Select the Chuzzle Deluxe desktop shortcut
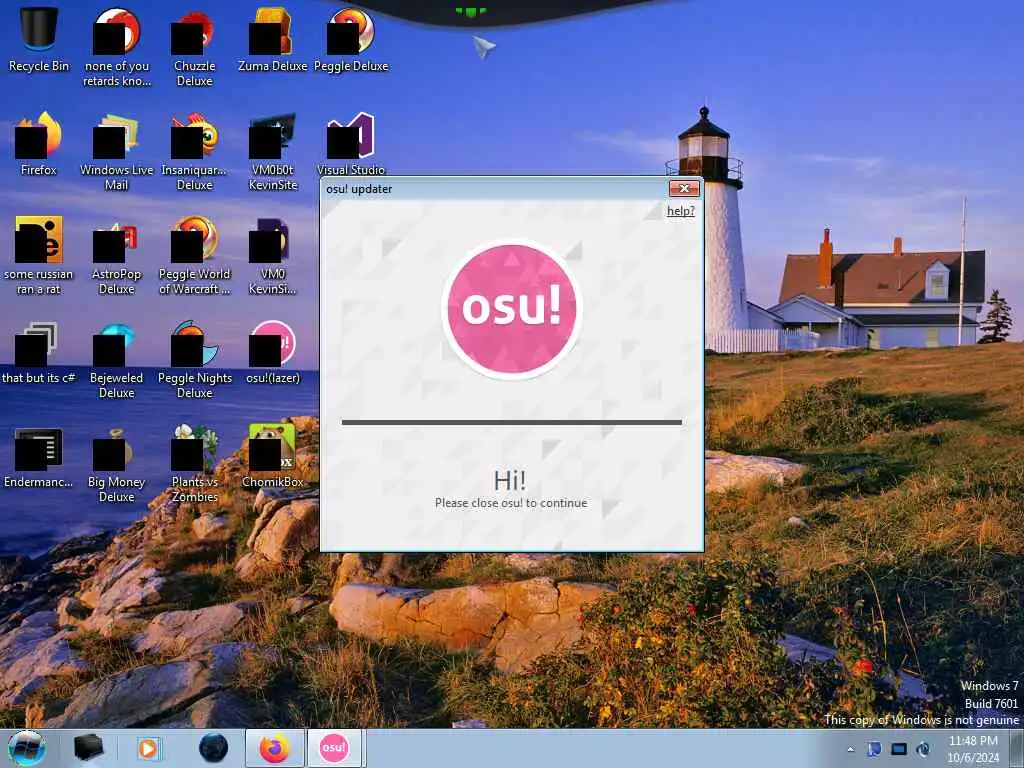This screenshot has height=768, width=1024. pos(194,47)
